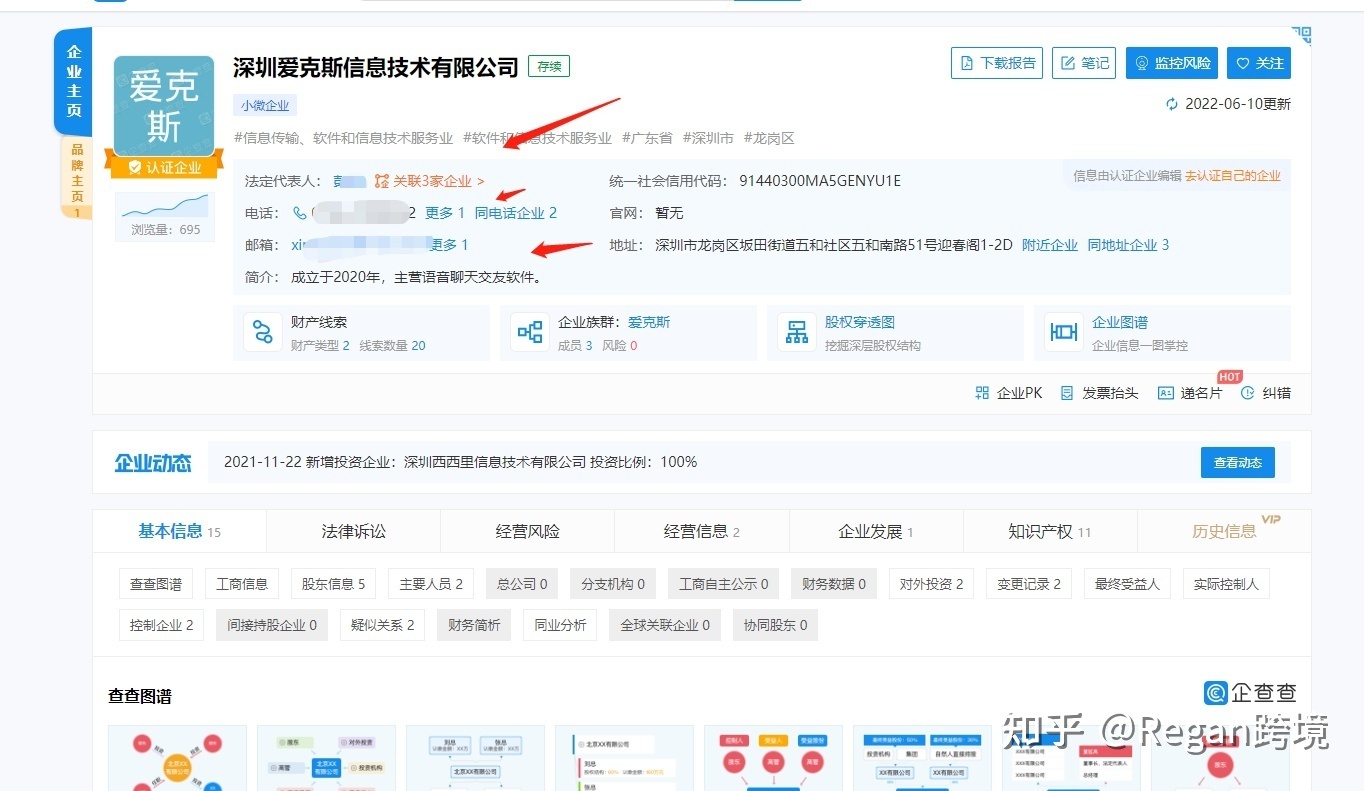Select the 全球关联企业 0 chip

(665, 626)
